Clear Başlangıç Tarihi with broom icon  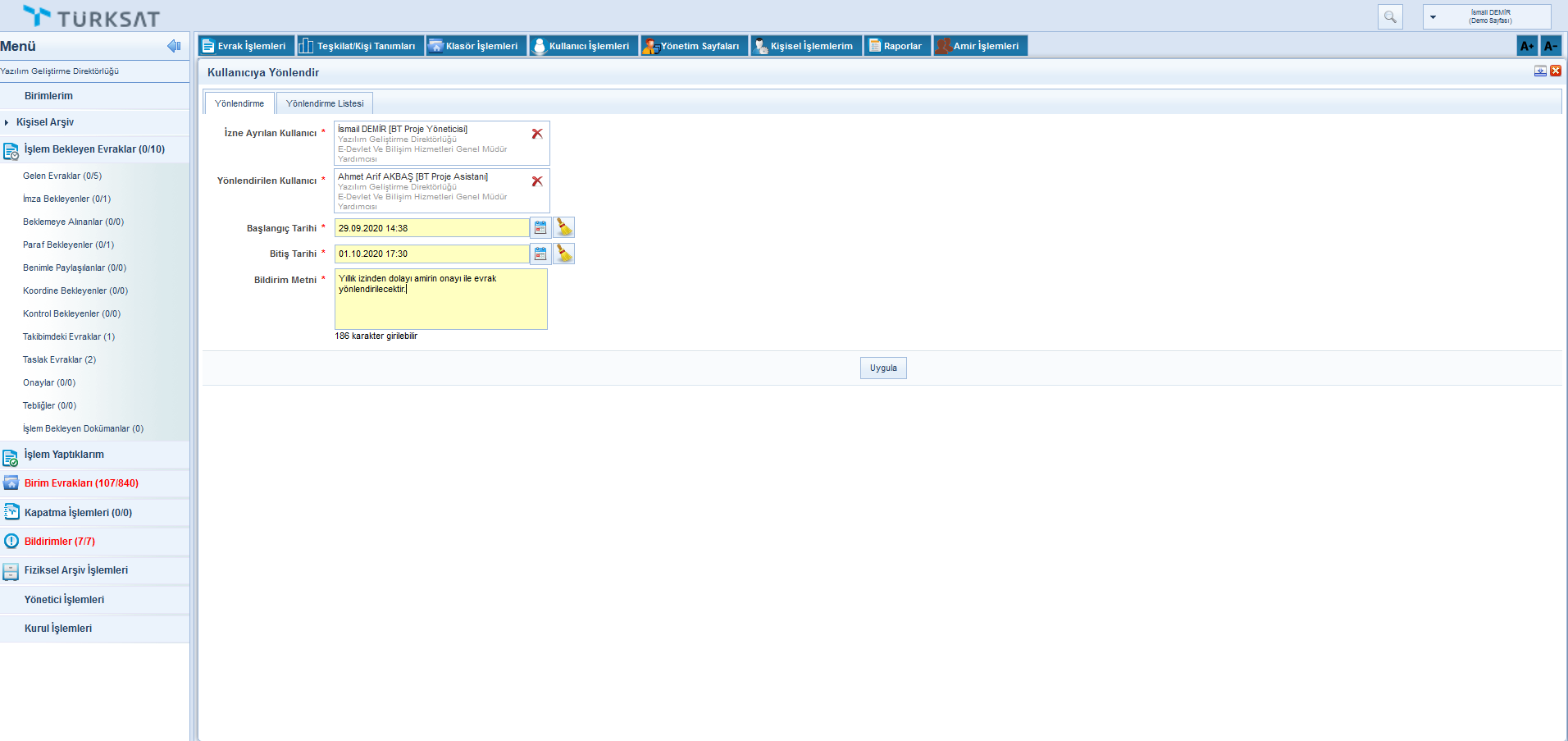(564, 228)
